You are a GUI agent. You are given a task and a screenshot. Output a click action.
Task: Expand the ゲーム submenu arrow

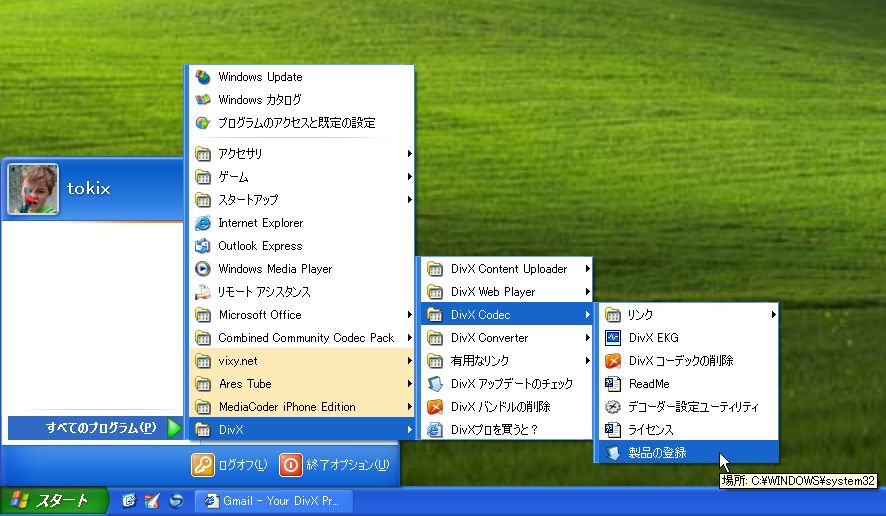tap(409, 177)
